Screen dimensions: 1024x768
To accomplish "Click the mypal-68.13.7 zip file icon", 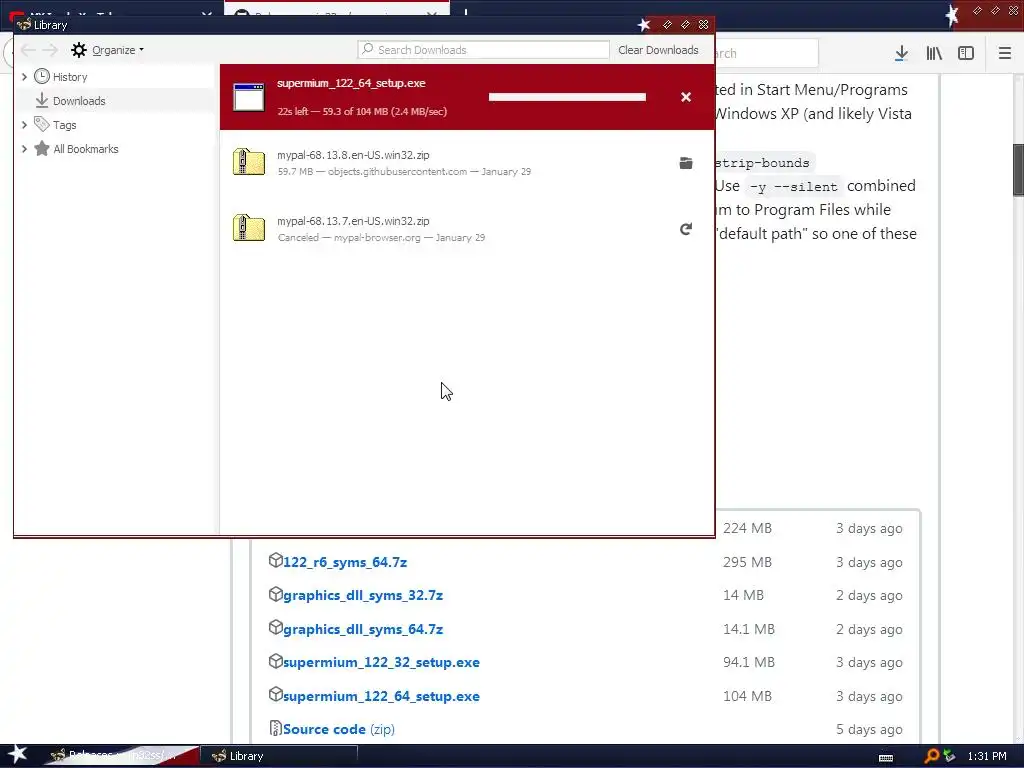I will 249,229.
